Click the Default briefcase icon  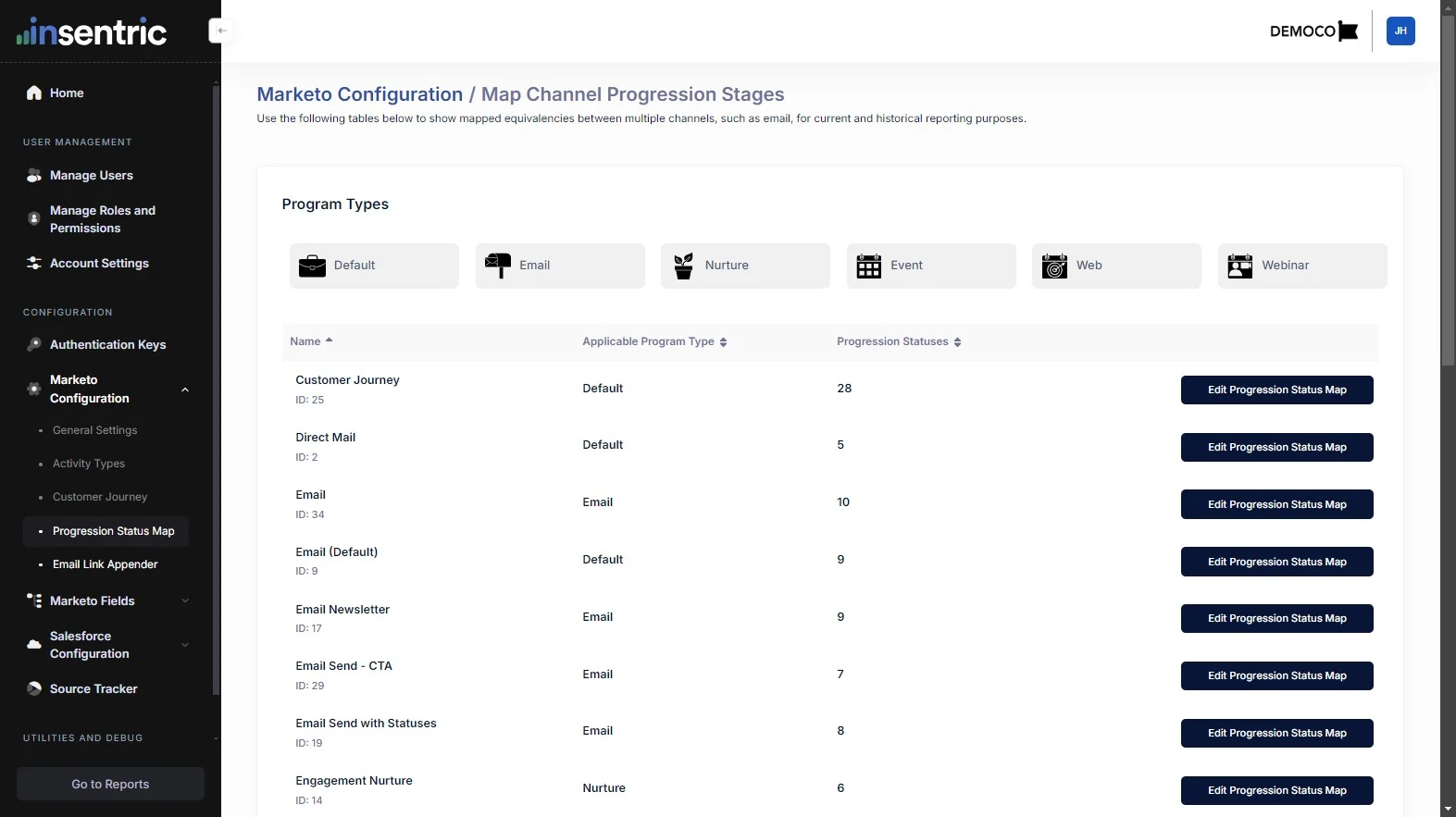point(312,266)
